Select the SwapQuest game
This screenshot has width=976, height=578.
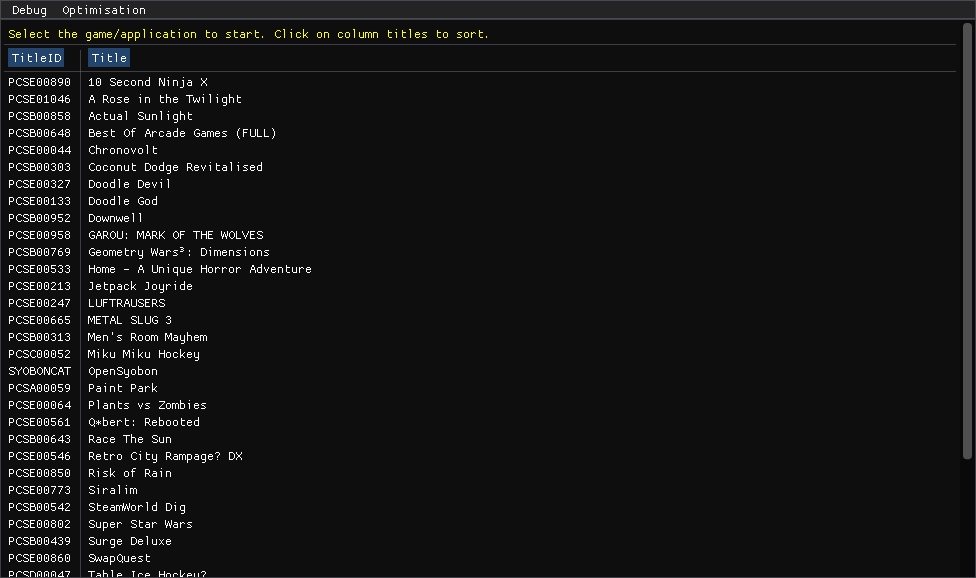(x=120, y=558)
